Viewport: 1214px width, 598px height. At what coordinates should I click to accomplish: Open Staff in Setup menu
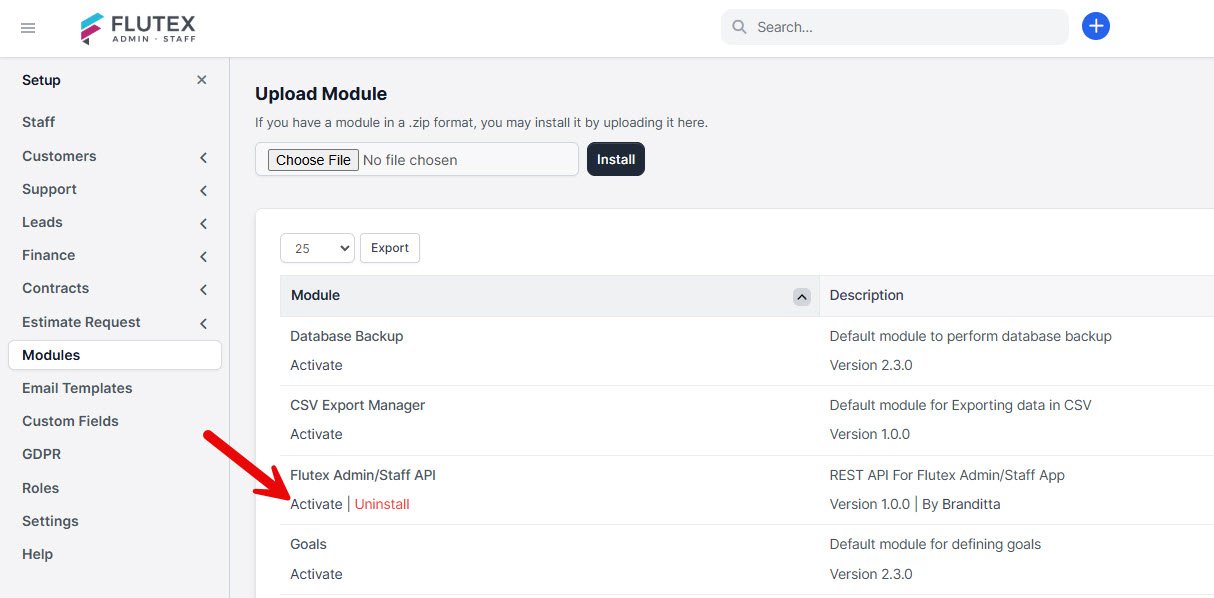click(x=39, y=122)
